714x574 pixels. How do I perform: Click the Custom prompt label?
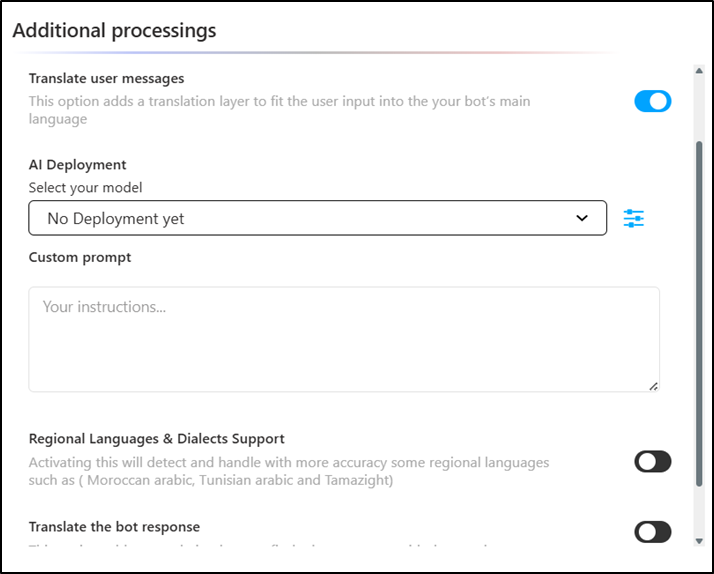[80, 258]
